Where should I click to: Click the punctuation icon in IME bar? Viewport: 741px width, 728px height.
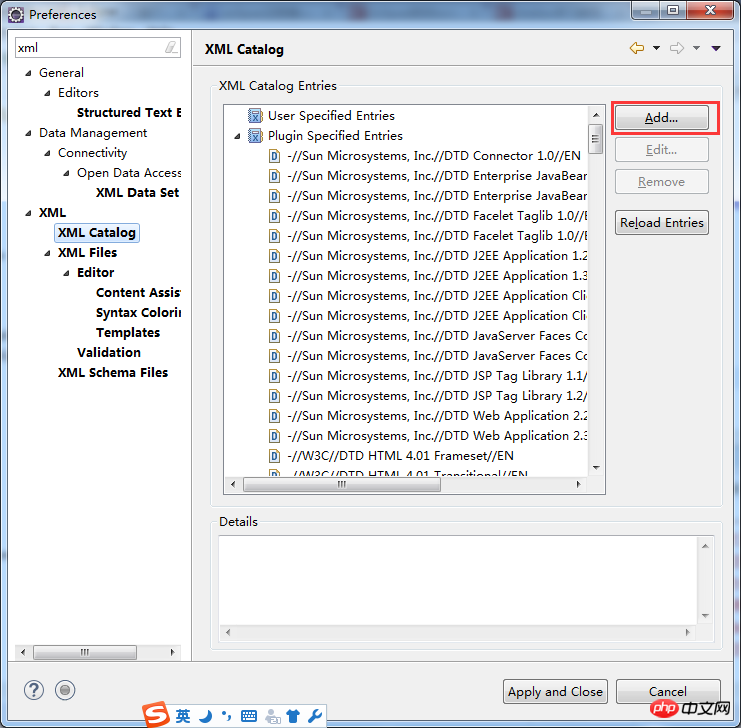coord(227,716)
